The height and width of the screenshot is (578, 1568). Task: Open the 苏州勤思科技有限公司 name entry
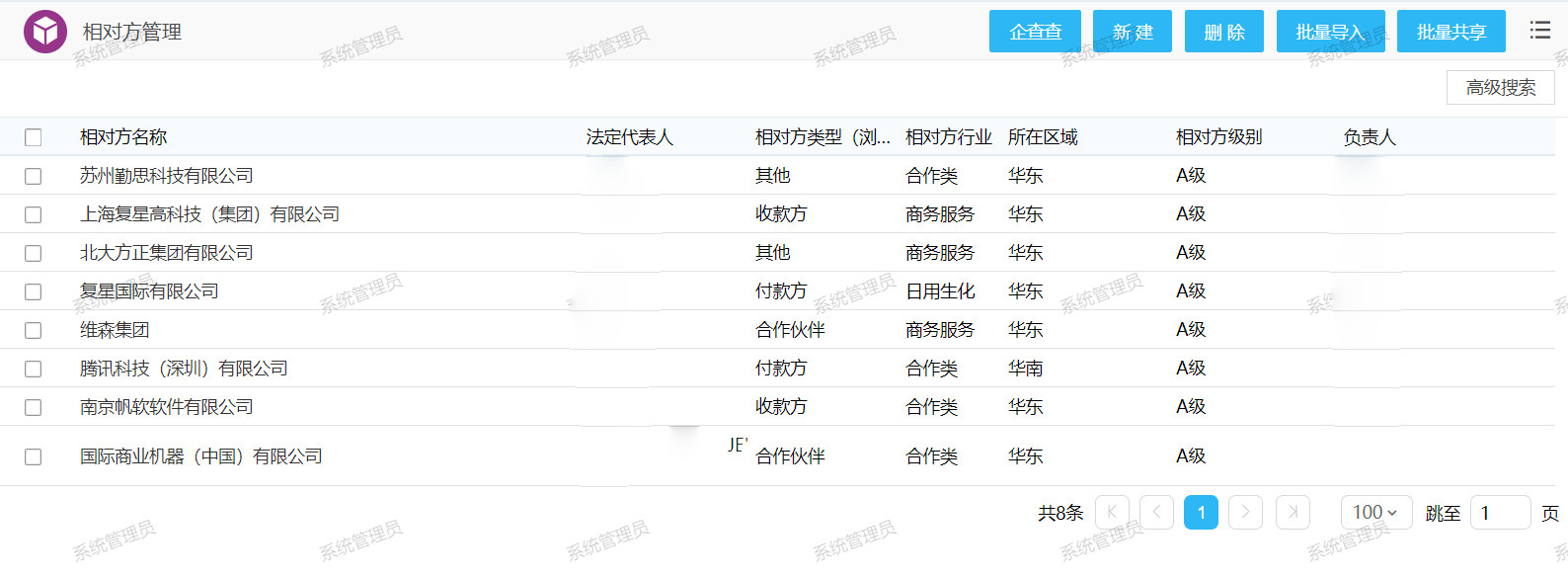click(x=167, y=176)
